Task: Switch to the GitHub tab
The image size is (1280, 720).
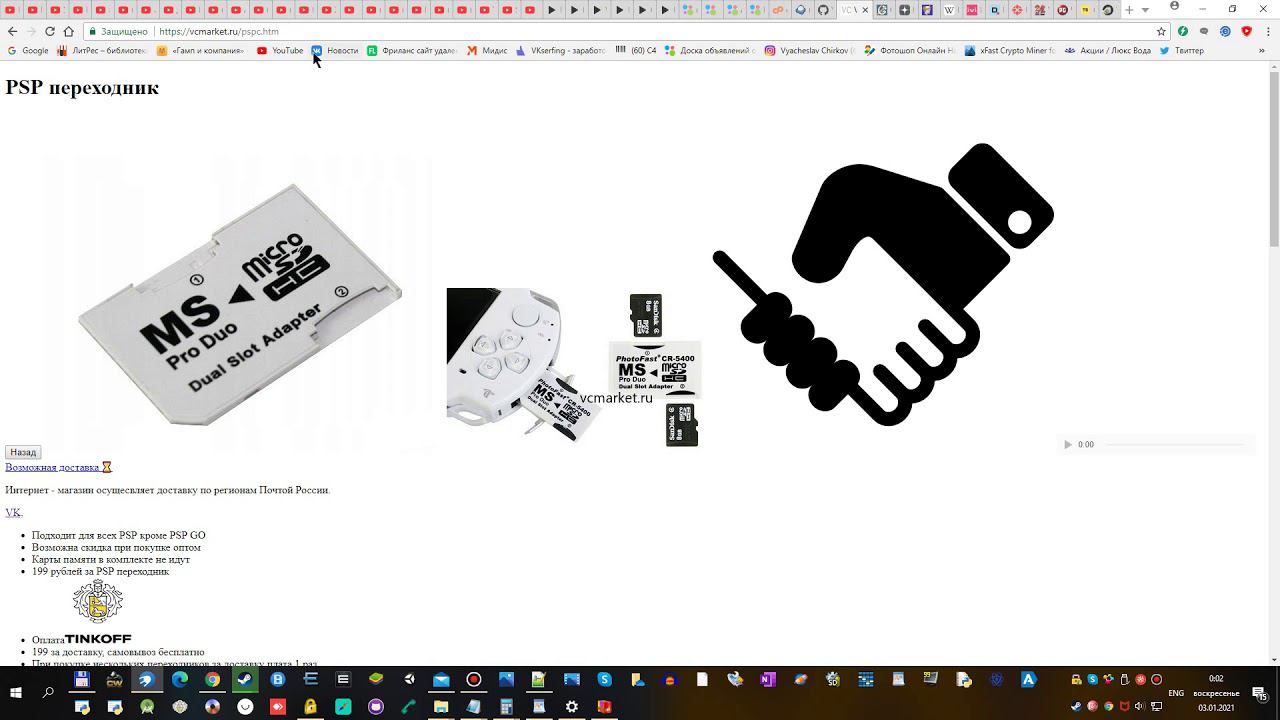Action: tap(823, 10)
